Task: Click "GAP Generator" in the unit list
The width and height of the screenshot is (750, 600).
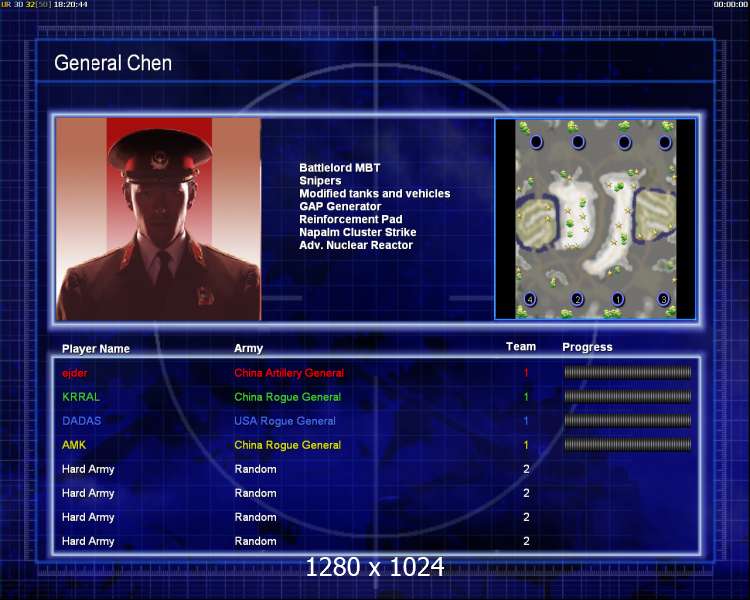Action: coord(340,207)
